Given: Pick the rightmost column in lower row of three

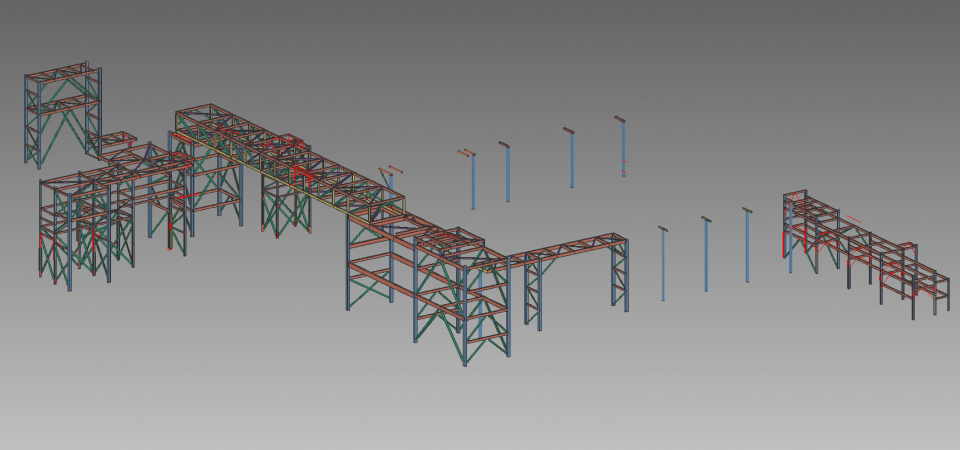Looking at the screenshot, I should [747, 246].
